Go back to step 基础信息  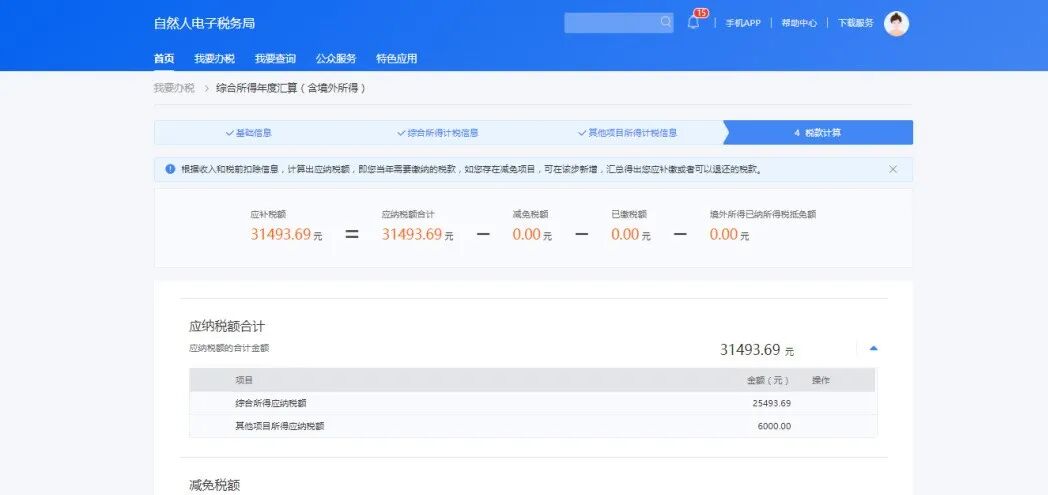249,133
